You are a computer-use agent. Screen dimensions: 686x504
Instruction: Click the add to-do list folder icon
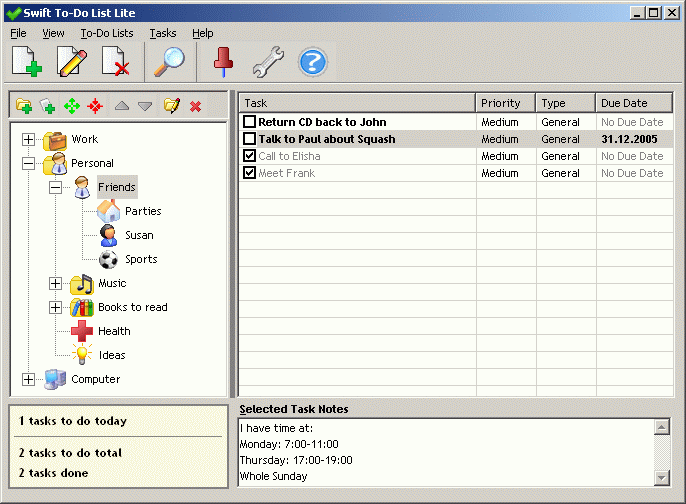[24, 106]
